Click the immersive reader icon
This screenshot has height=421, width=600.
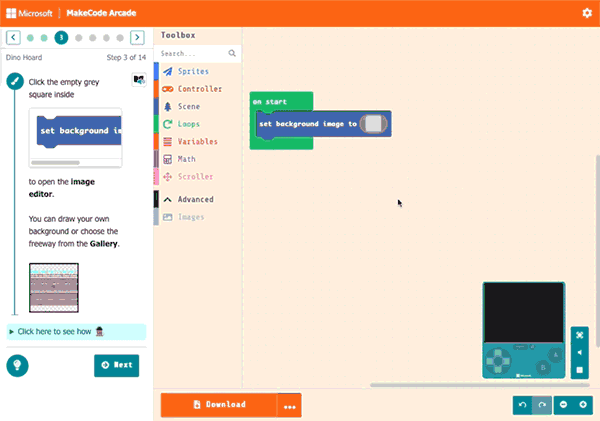(139, 80)
